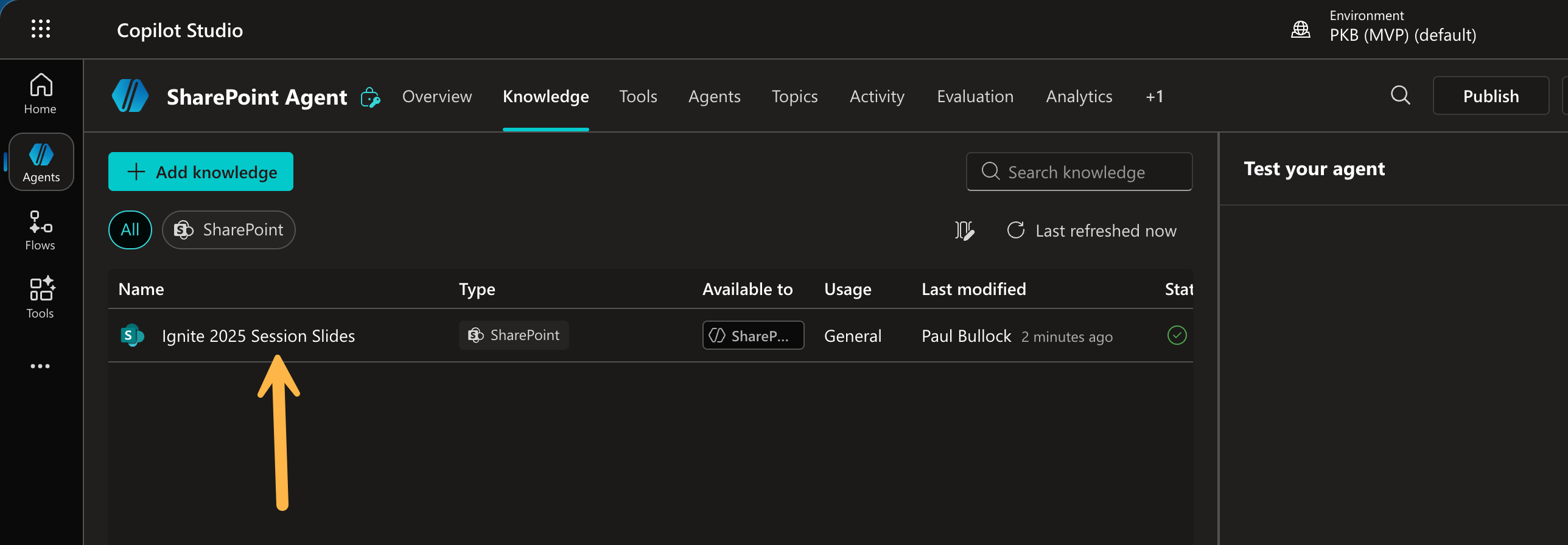Click the search magnifier beside Publish
This screenshot has height=545, width=1568.
click(1400, 95)
